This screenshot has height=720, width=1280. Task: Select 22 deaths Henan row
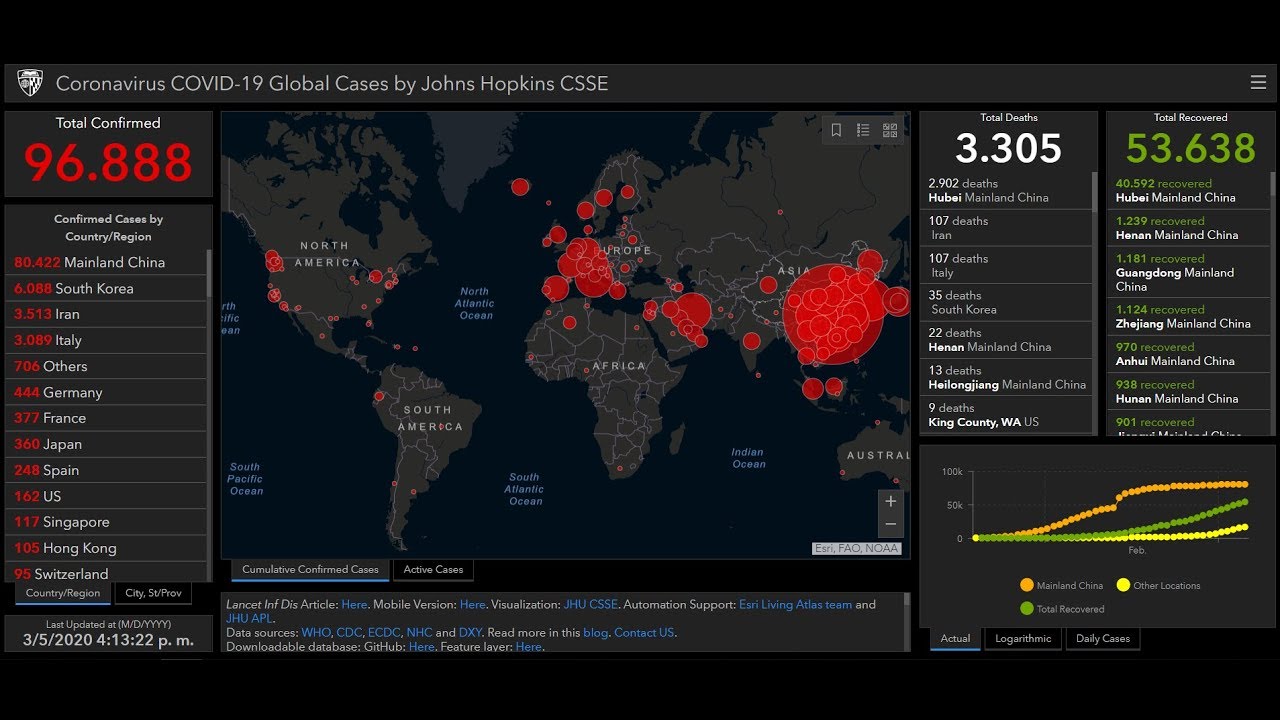[x=1005, y=340]
